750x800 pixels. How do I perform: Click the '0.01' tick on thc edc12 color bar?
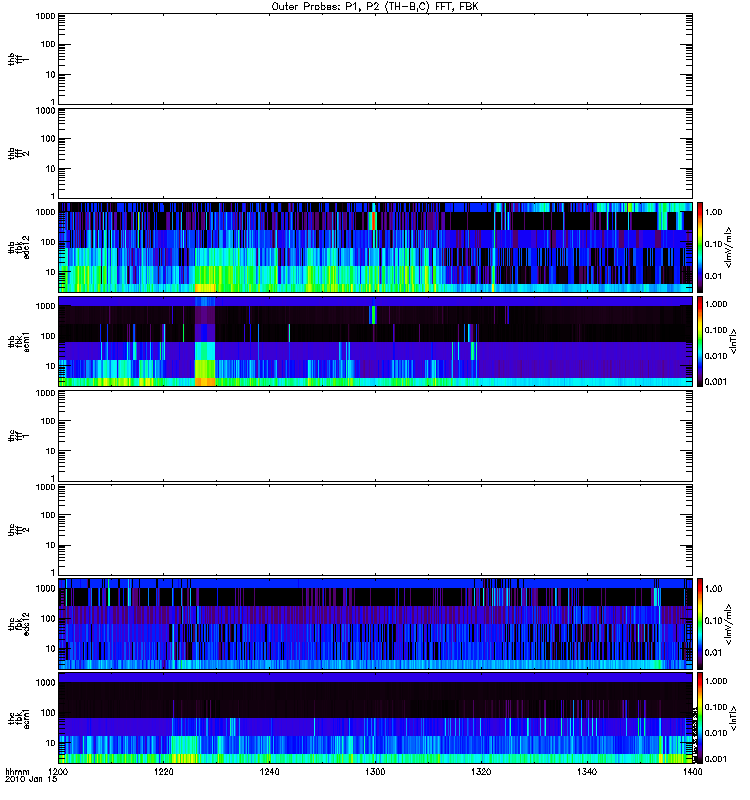[x=713, y=653]
